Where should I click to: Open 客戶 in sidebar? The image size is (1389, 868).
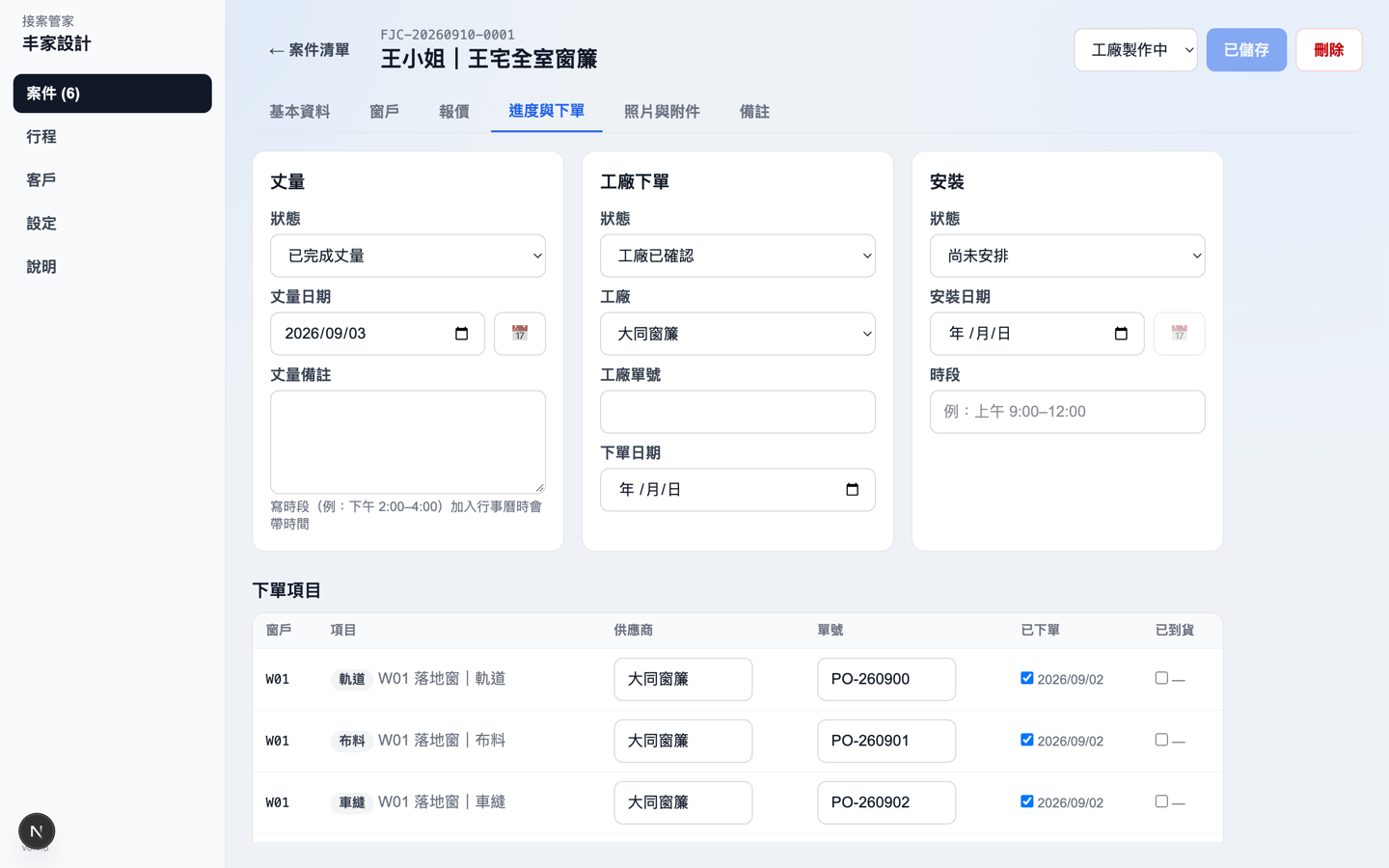click(112, 180)
